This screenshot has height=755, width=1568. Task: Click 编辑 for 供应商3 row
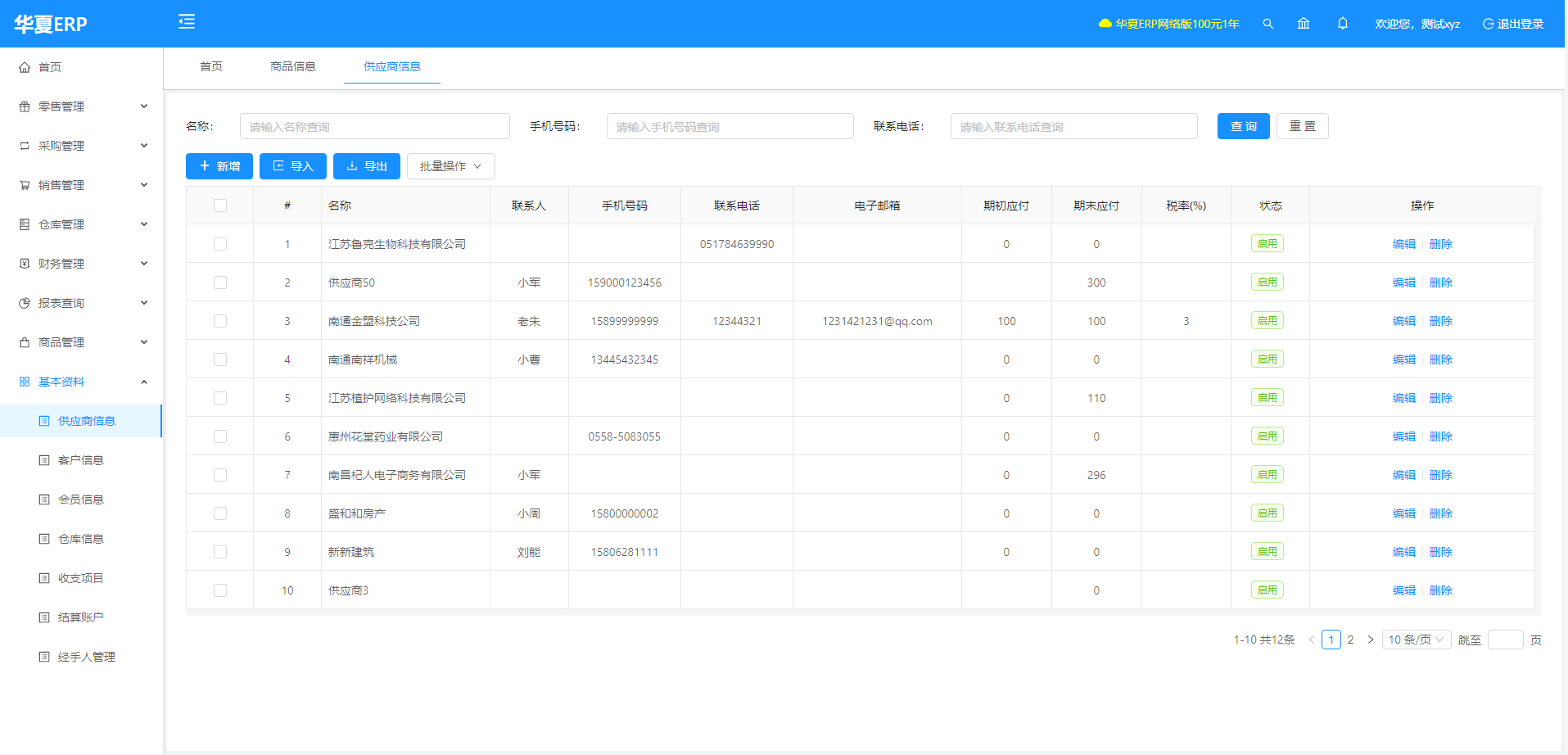pos(1403,590)
